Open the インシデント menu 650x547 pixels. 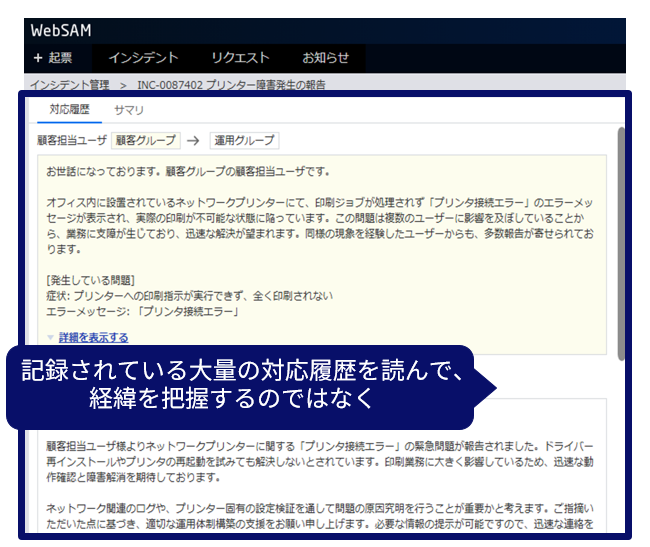(142, 58)
